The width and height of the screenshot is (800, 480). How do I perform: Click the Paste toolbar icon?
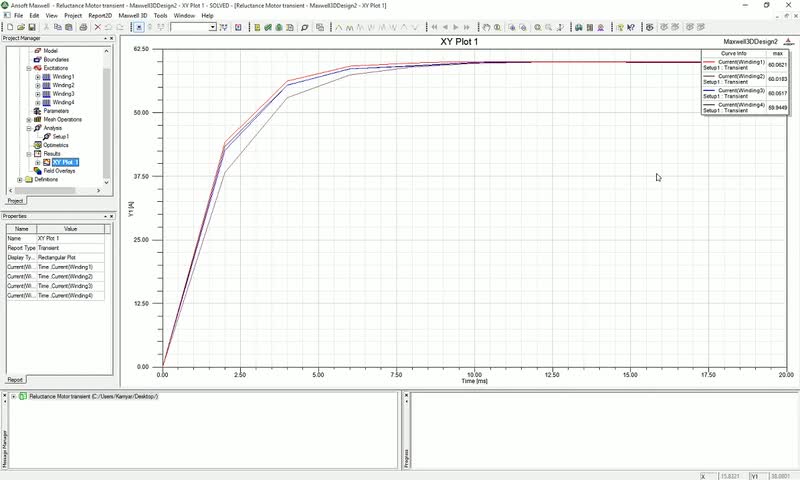coord(68,27)
